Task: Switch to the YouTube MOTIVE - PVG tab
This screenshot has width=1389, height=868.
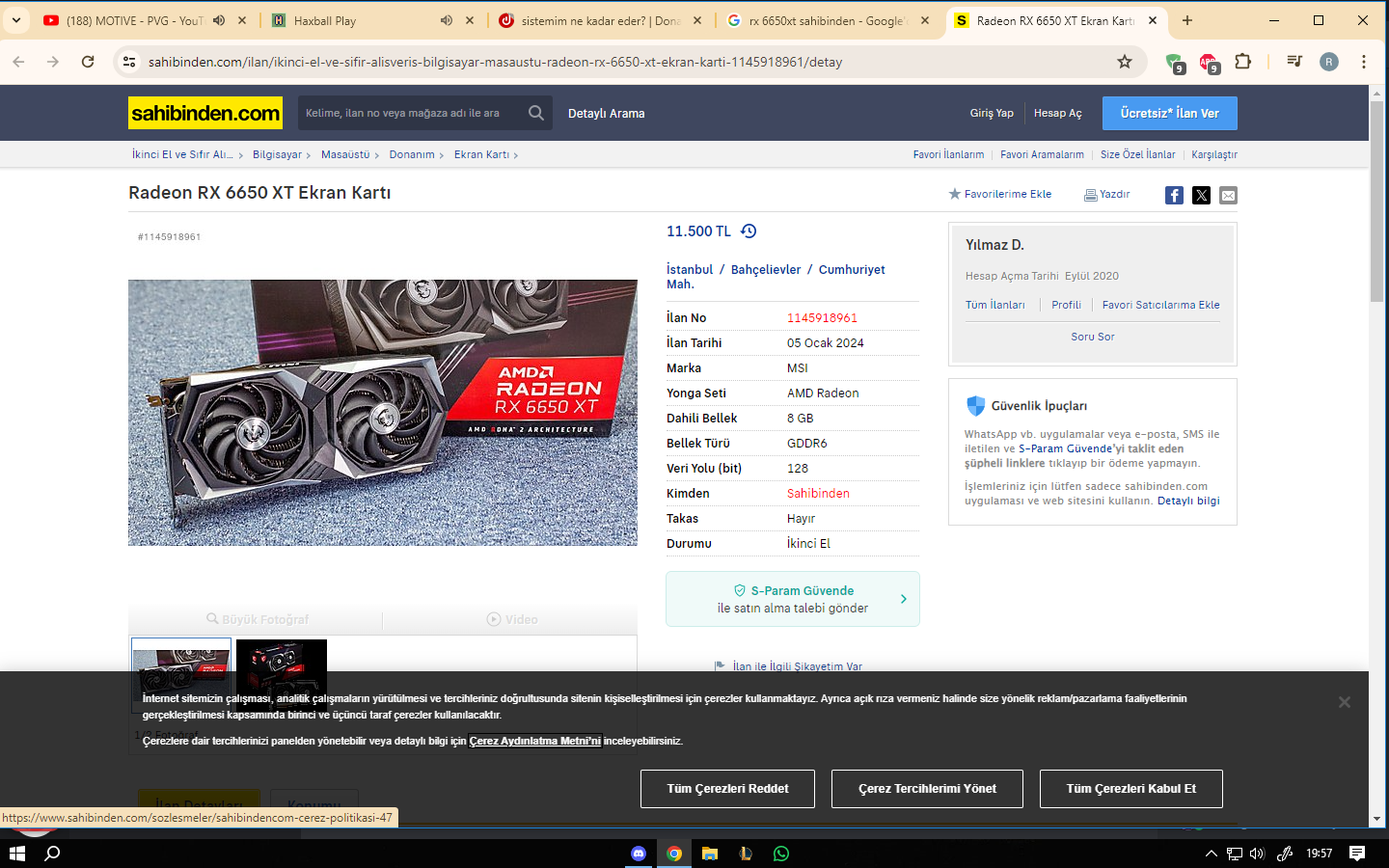Action: 134,20
